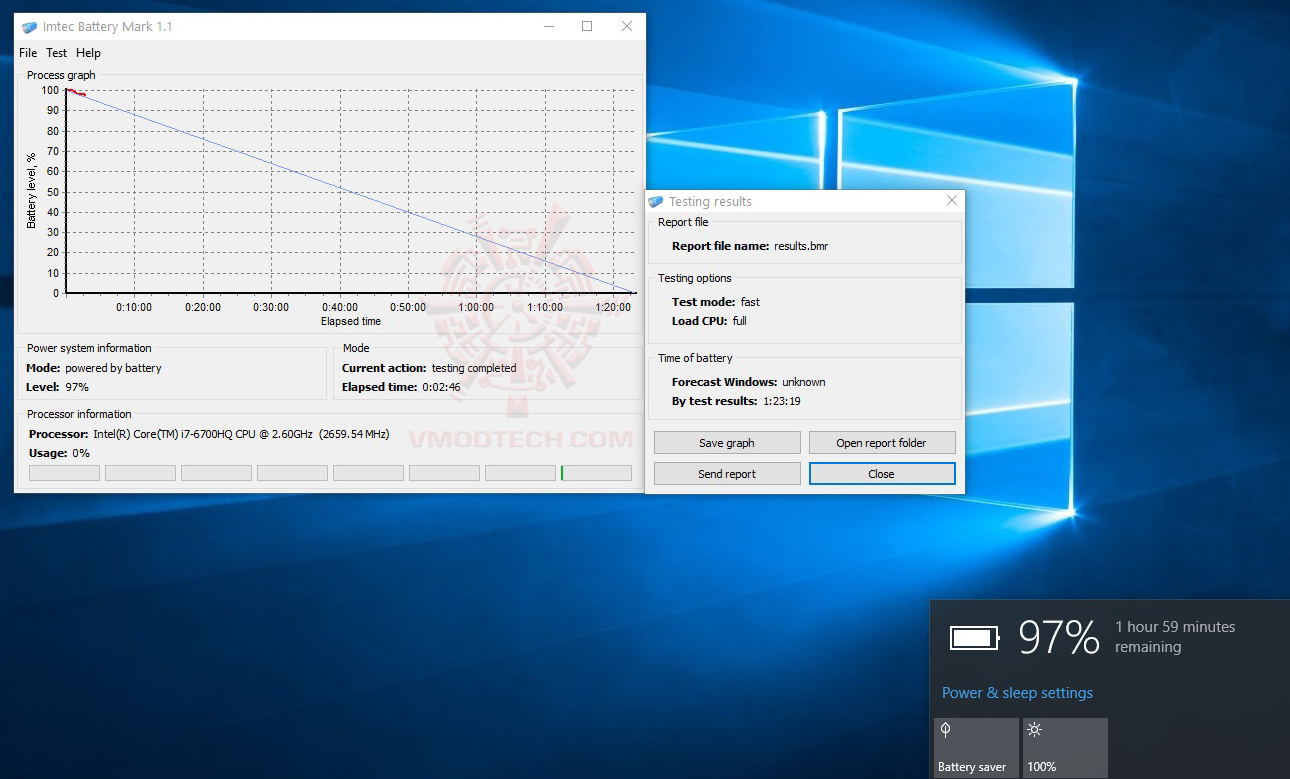Click the battery icon in the flyout
Image resolution: width=1290 pixels, height=779 pixels.
point(974,638)
